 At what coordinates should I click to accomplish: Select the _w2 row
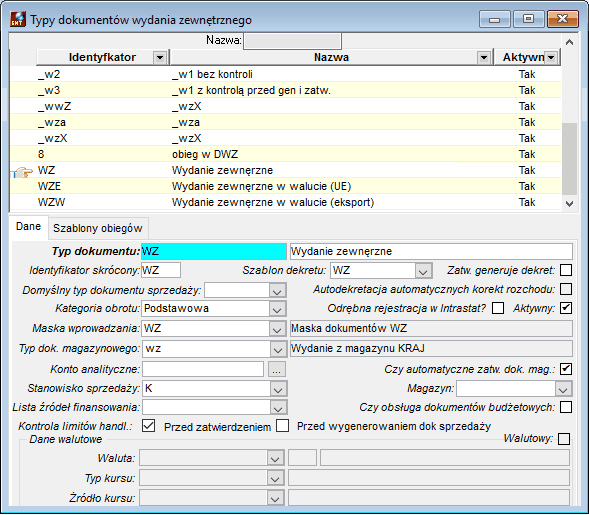(285, 74)
